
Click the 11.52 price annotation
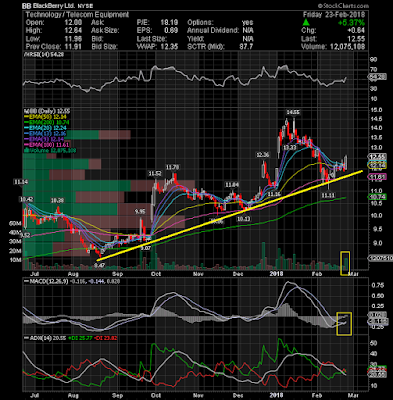click(x=155, y=173)
